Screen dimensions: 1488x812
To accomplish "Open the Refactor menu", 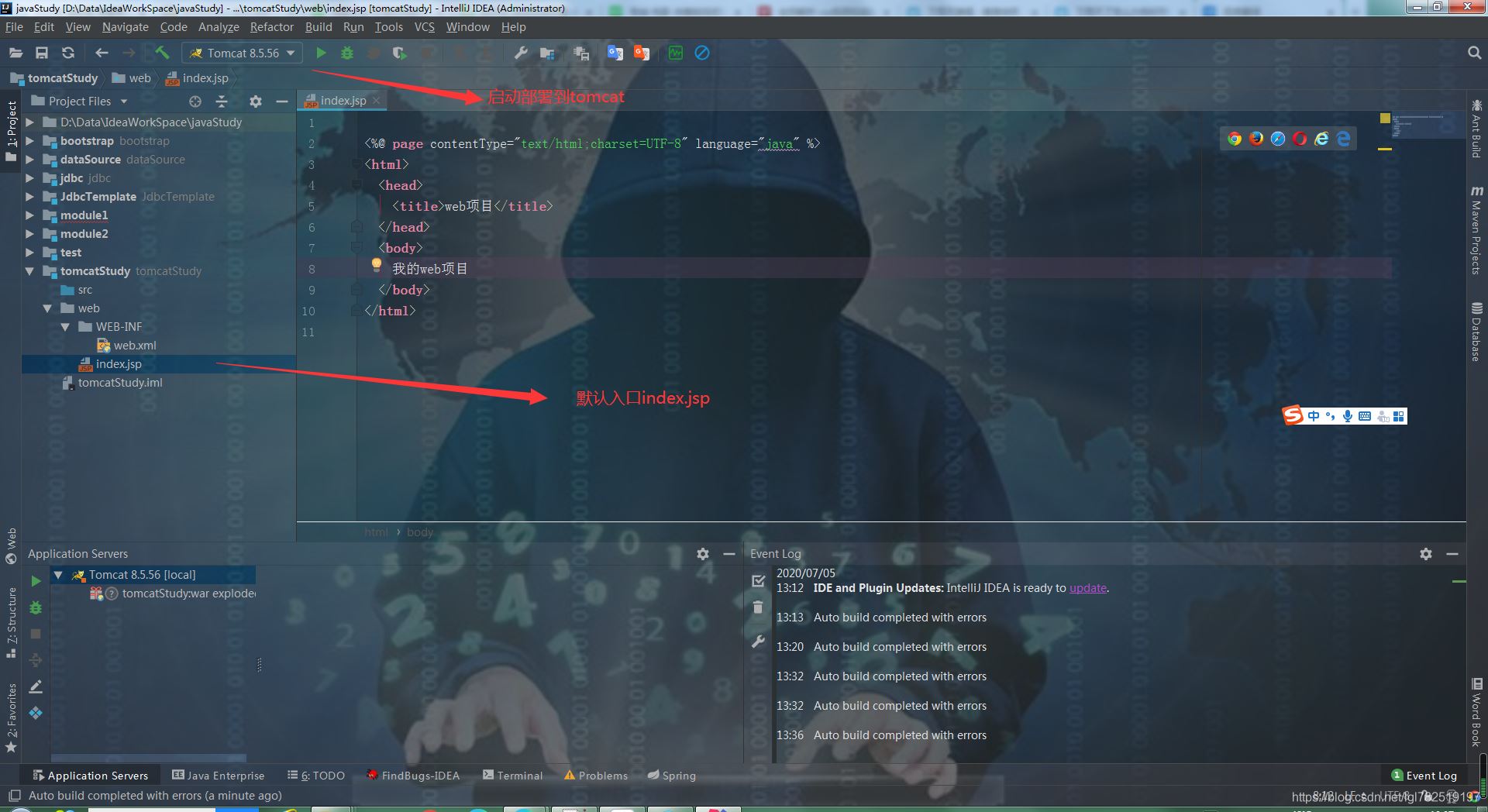I will (x=271, y=27).
